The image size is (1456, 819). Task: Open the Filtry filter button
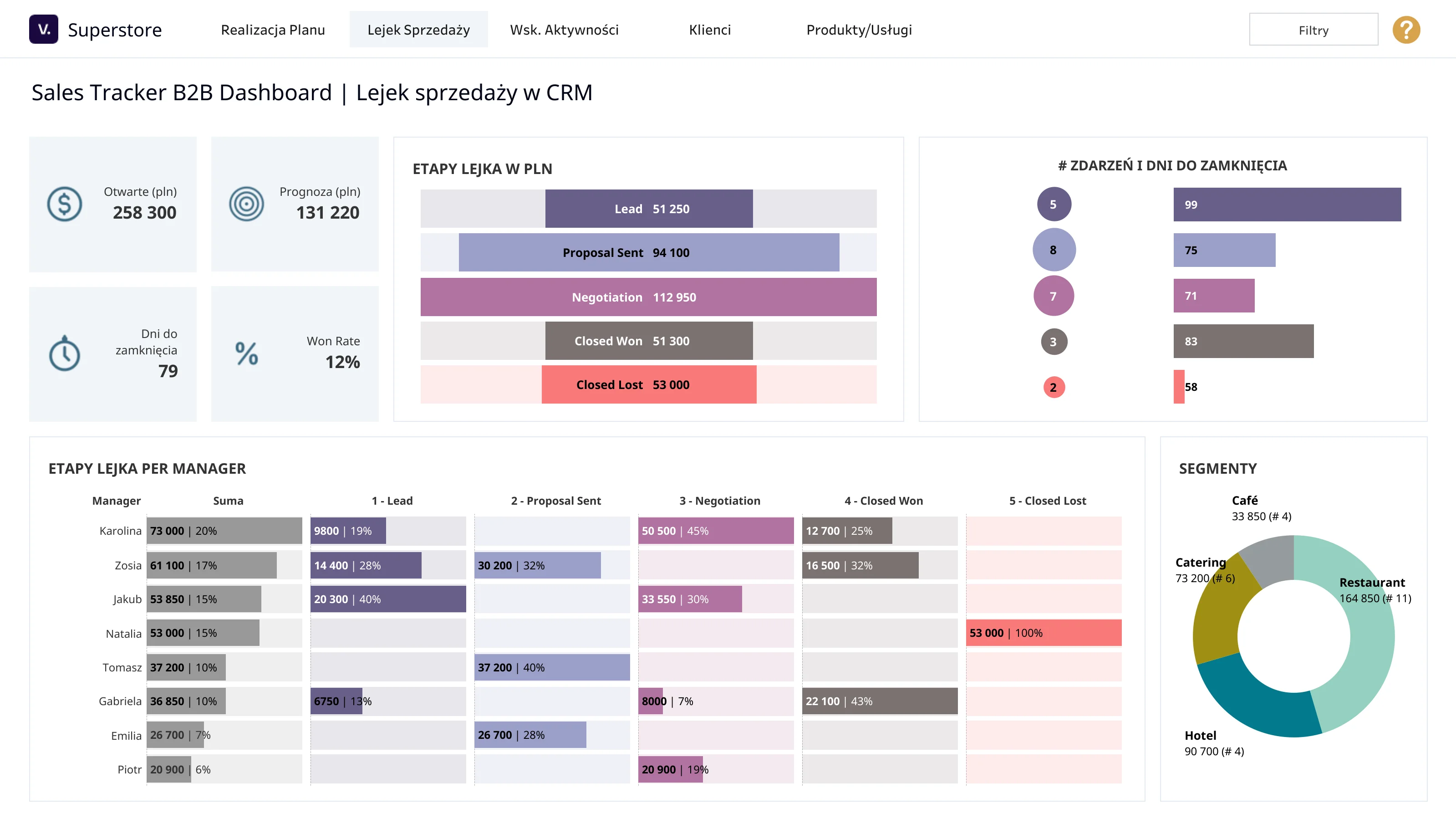(x=1313, y=30)
